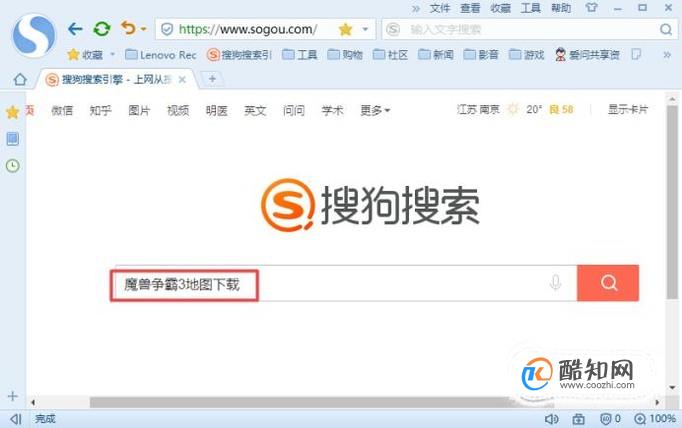682x428 pixels.
Task: Open a new tab with plus button
Action: pos(212,79)
